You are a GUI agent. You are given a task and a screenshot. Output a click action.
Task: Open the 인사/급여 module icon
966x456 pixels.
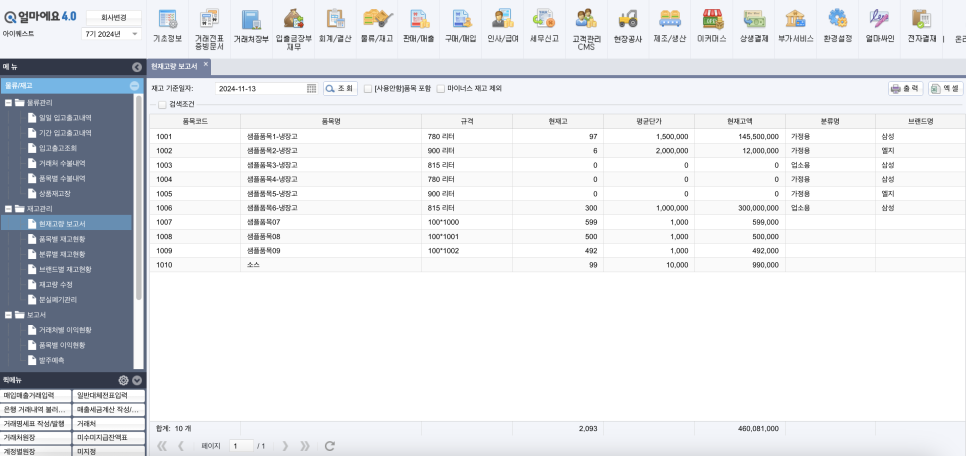tap(502, 25)
